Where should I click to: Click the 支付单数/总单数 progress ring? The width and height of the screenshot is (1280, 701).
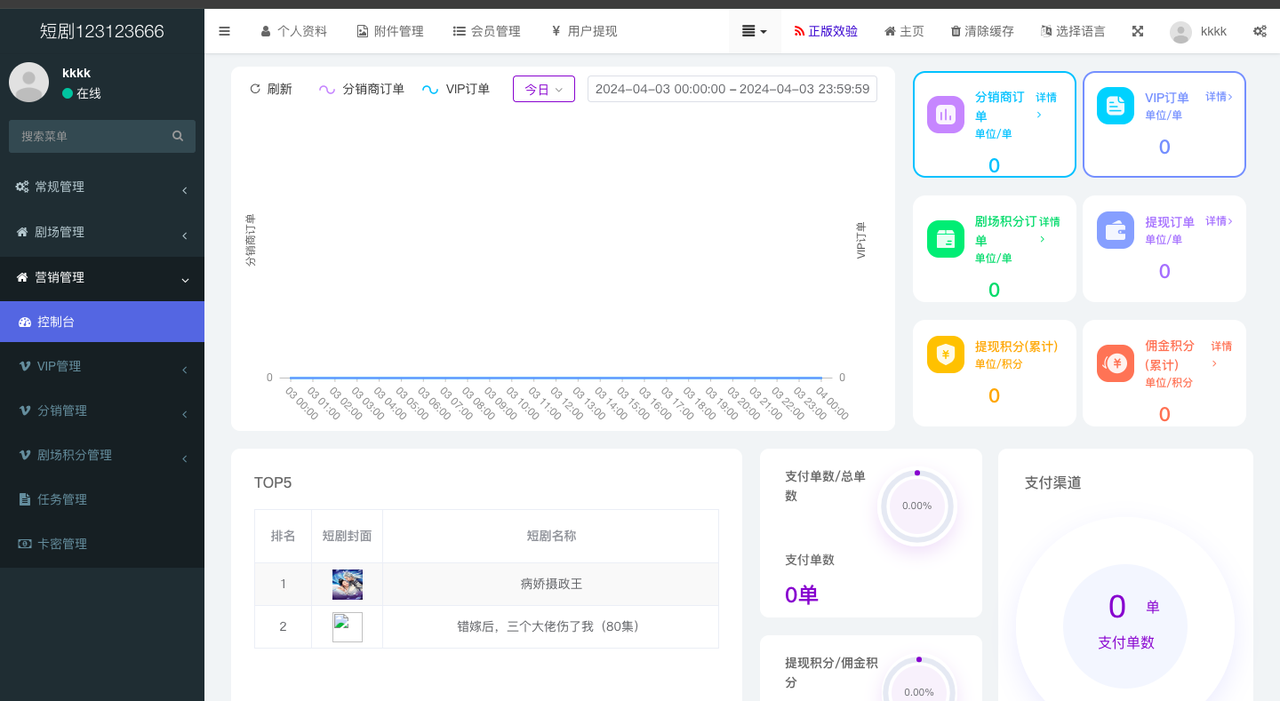point(917,506)
